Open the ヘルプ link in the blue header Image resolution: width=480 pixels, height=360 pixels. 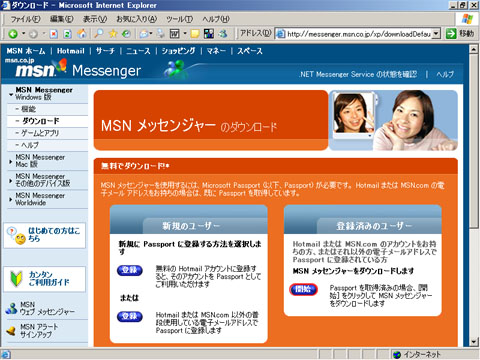[x=445, y=74]
